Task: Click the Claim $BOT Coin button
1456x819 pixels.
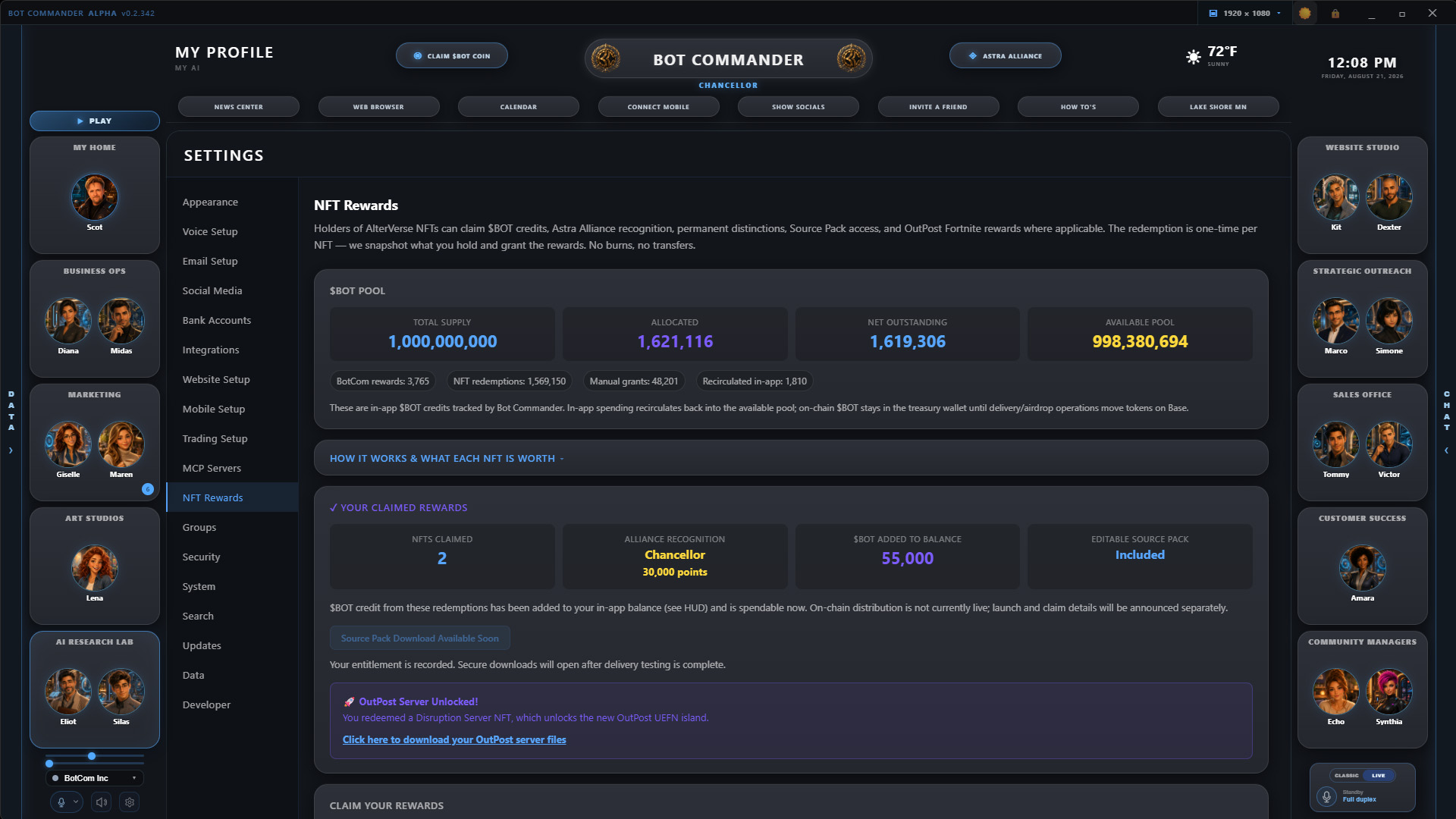Action: coord(452,55)
